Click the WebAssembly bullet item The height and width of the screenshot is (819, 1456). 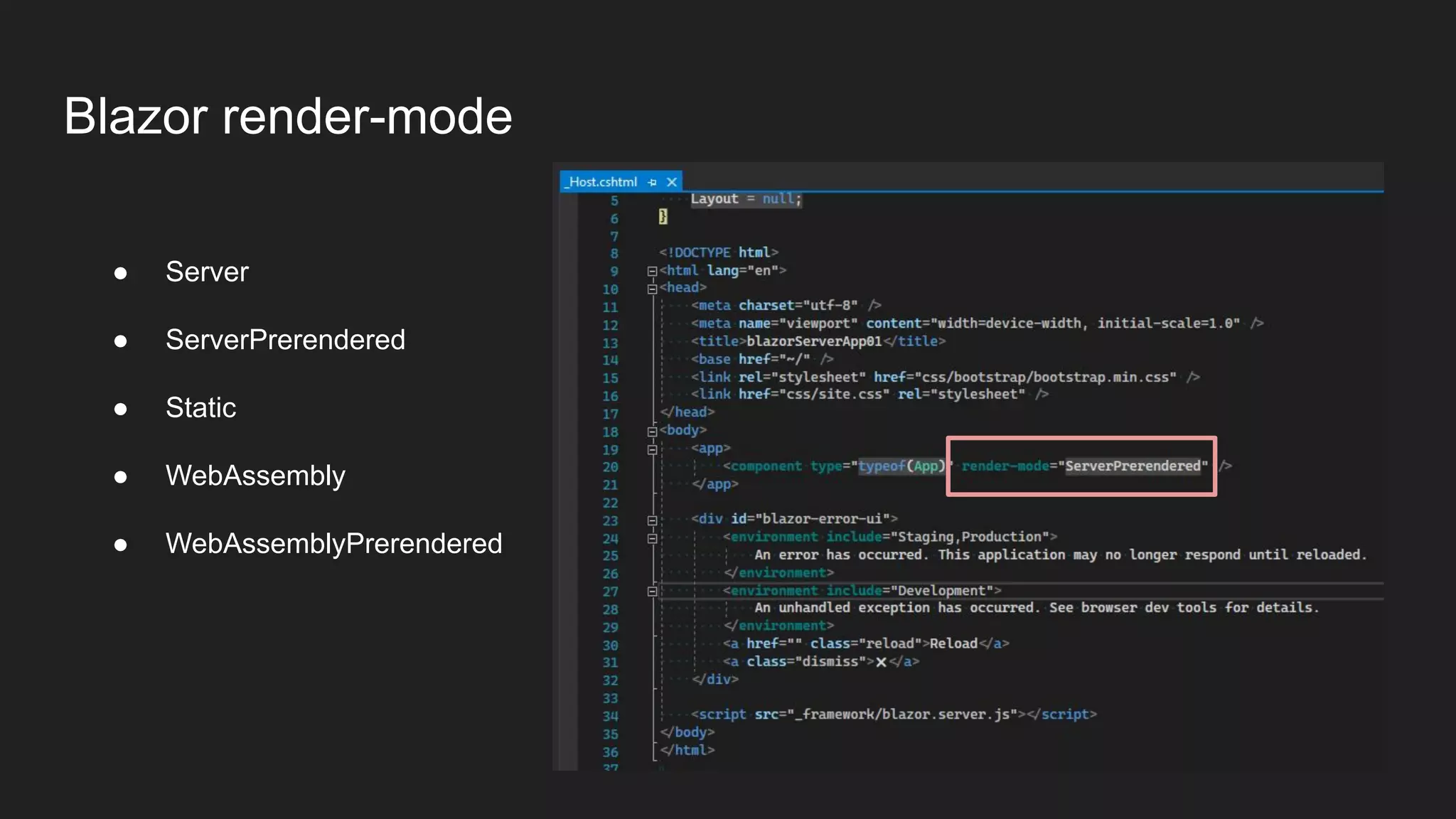(255, 476)
